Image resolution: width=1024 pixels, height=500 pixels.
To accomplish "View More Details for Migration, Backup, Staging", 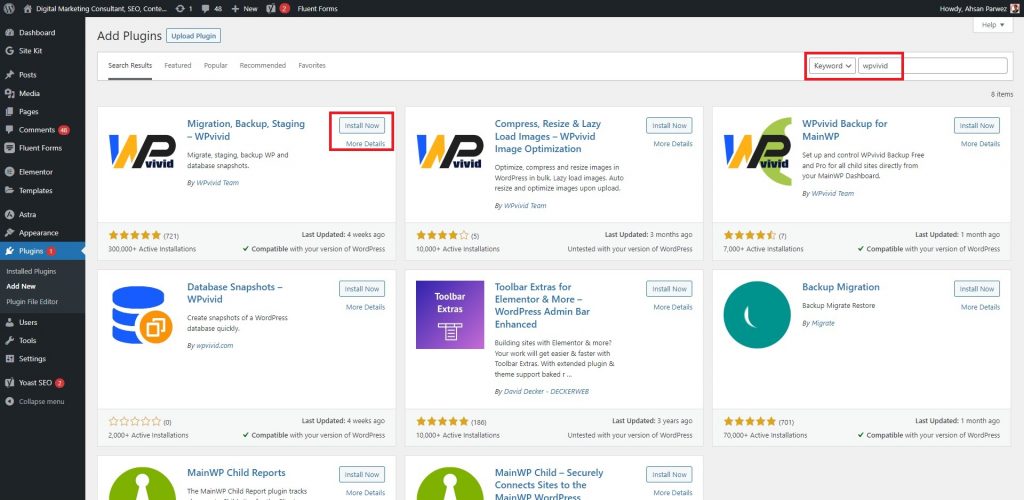I will 365,144.
